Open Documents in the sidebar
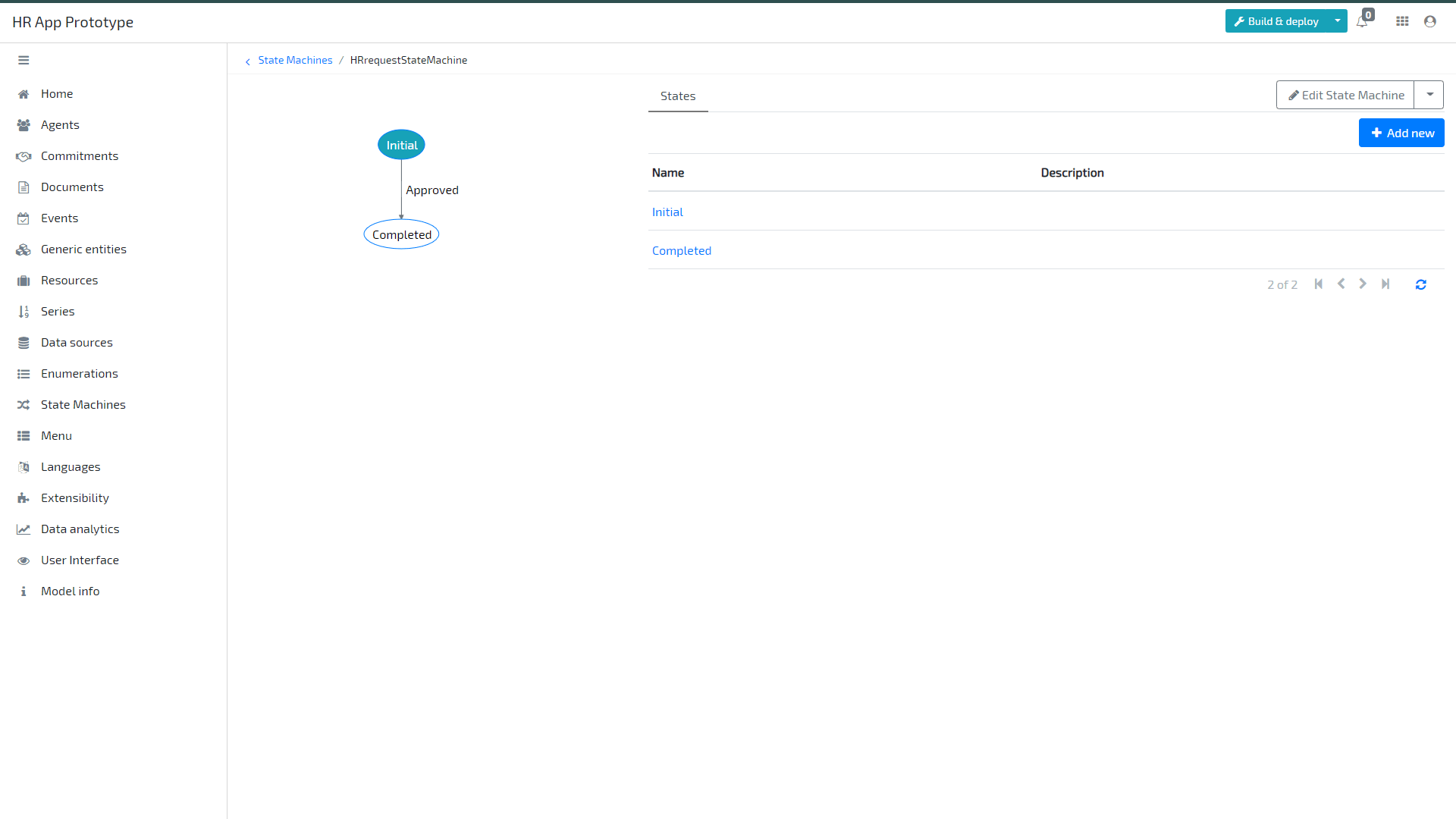Screen dimensions: 1456x819 [72, 187]
